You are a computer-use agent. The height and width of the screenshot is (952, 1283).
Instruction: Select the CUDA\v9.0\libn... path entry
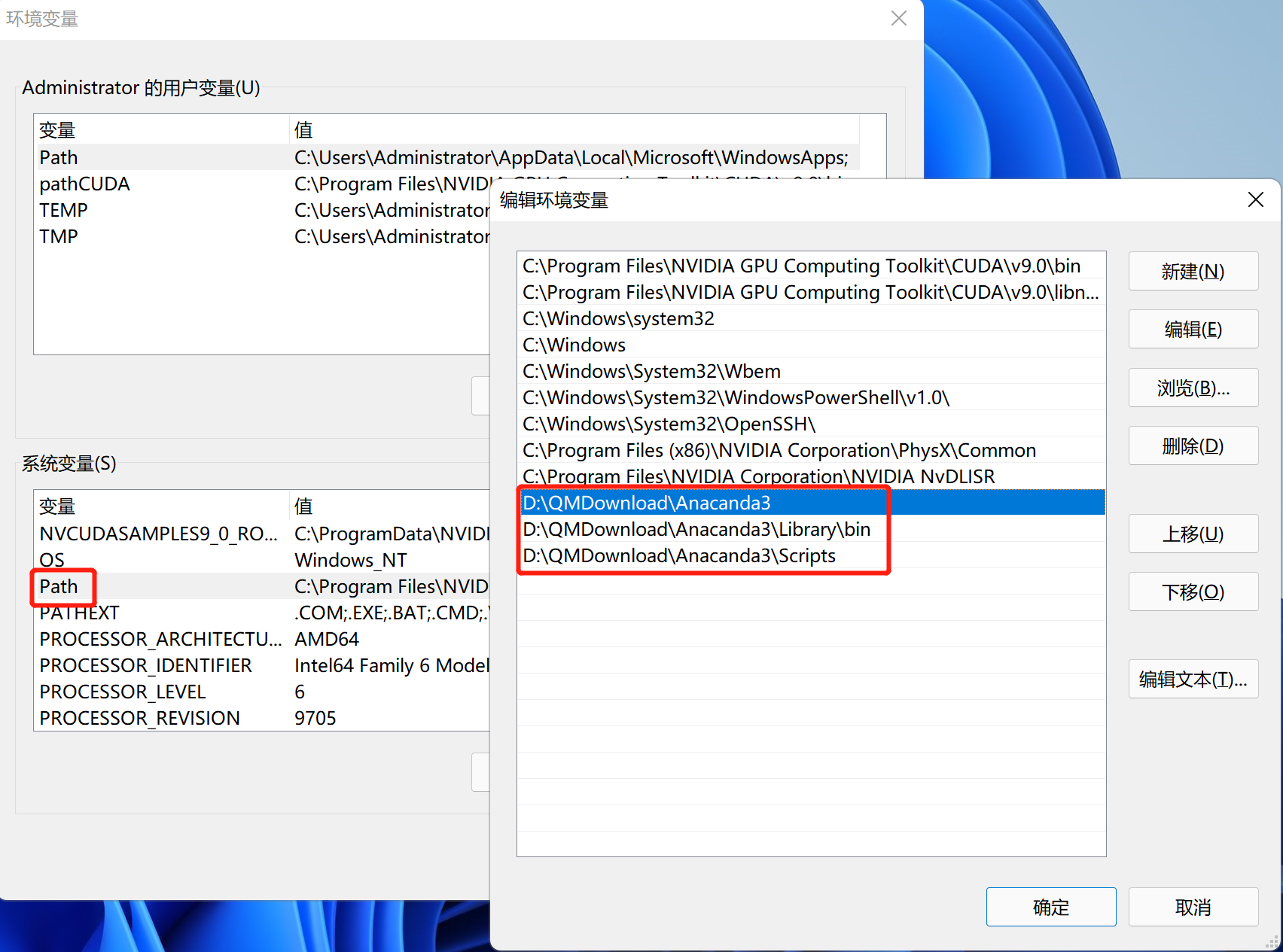point(811,292)
